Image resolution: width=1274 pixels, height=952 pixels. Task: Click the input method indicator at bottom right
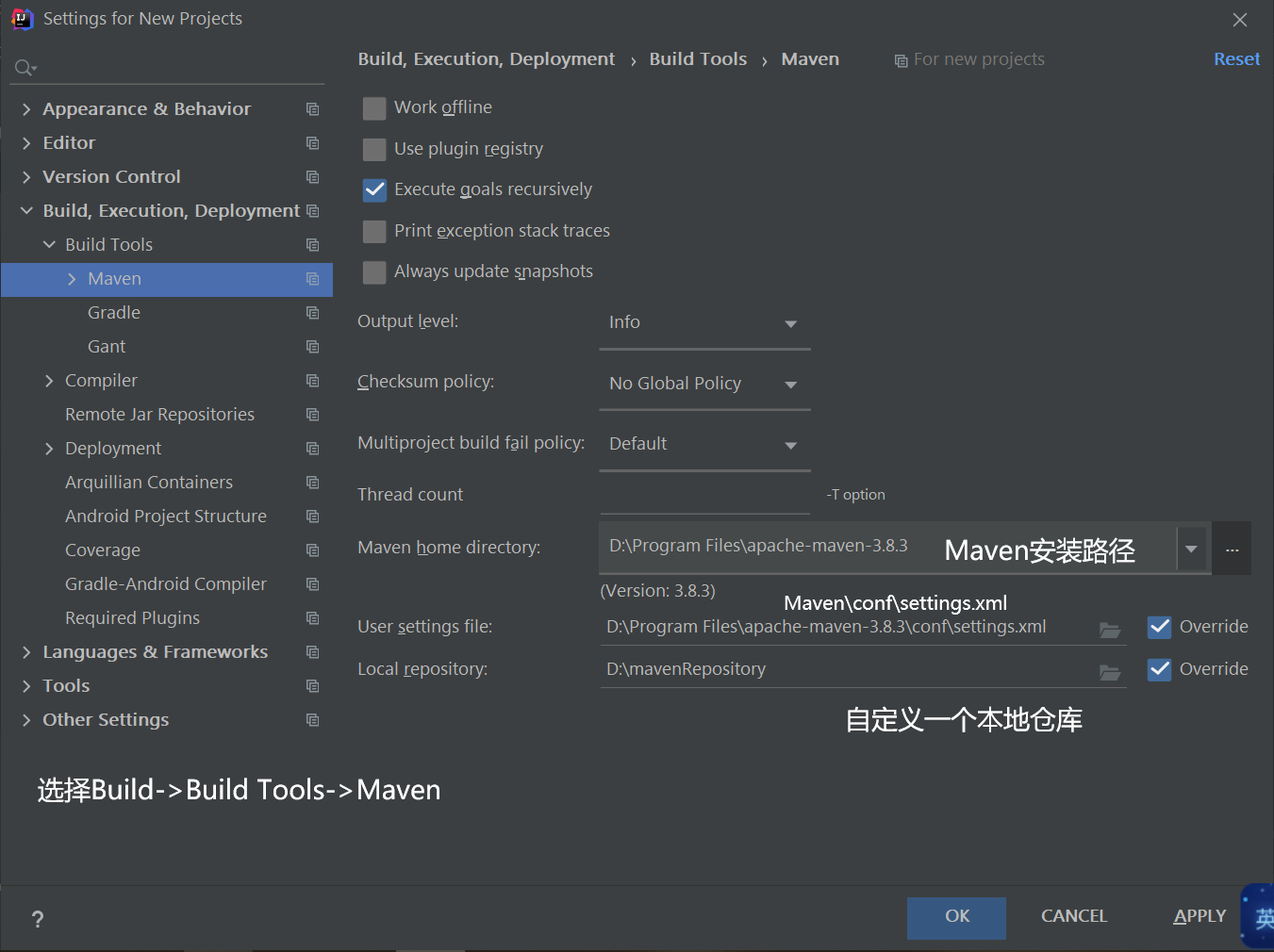click(x=1258, y=916)
